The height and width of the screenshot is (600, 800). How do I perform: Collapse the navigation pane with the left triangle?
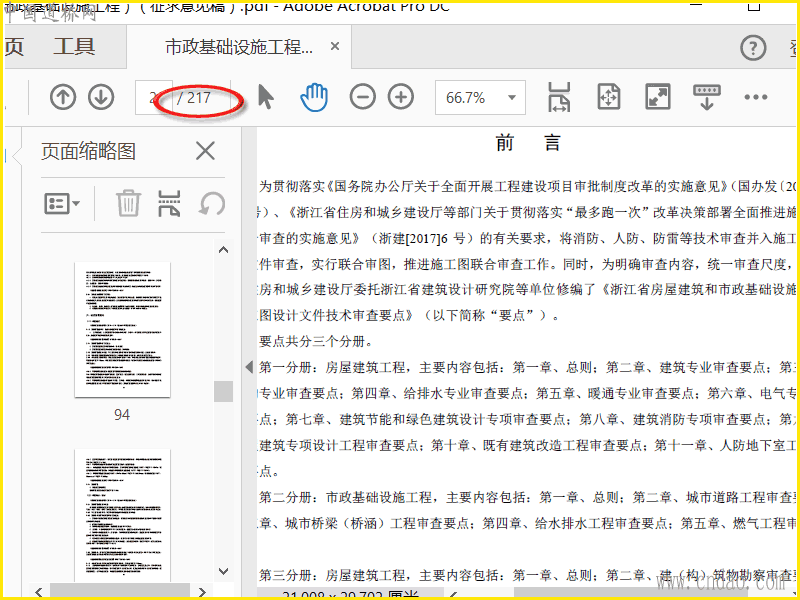click(249, 367)
